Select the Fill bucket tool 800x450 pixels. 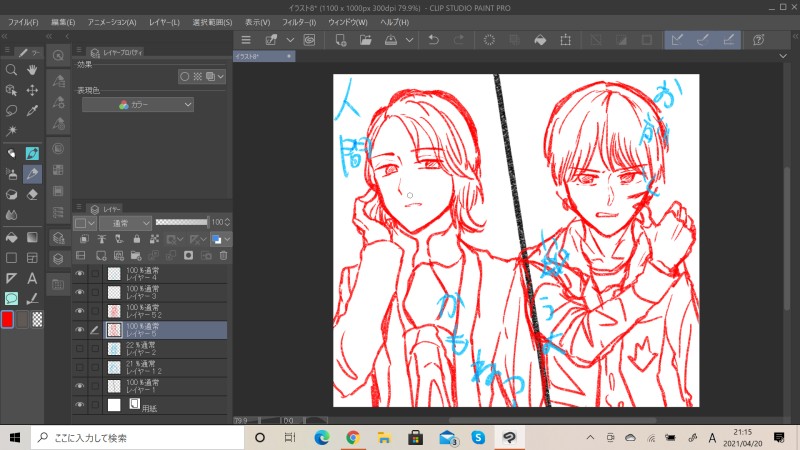coord(11,237)
